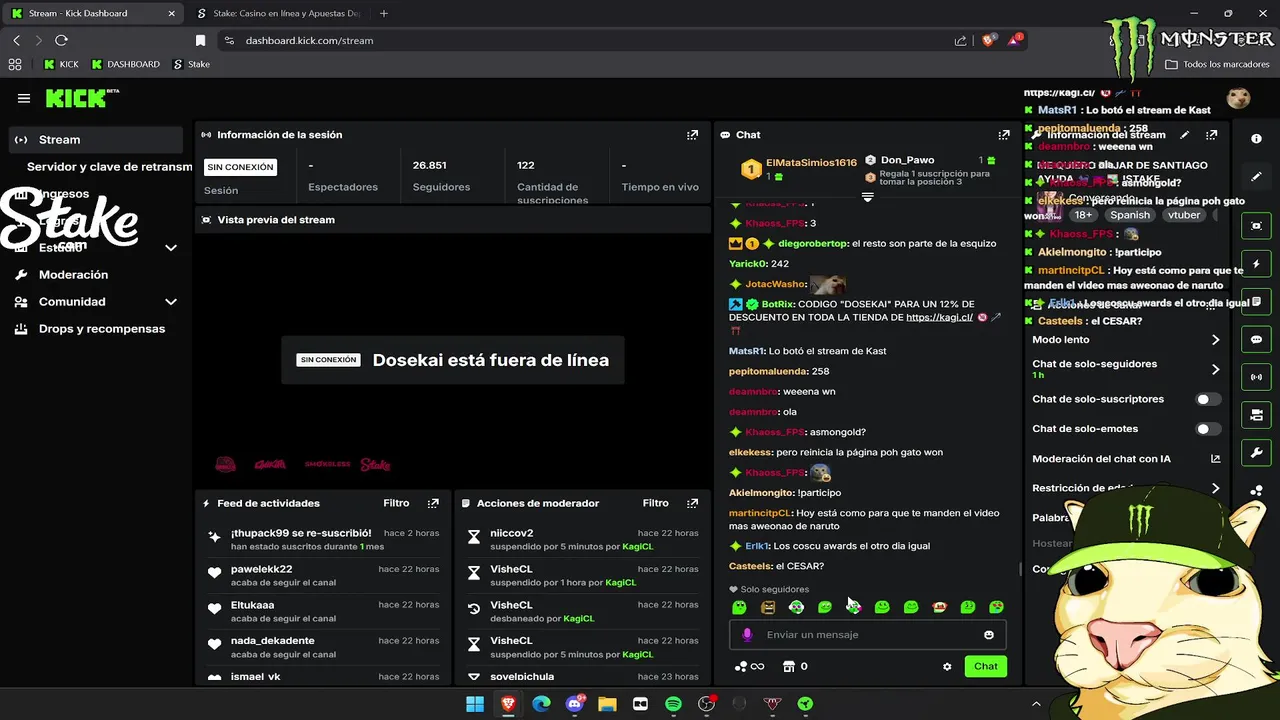Screen dimensions: 1280x720
Task: Toggle Chat de solo-emotes switch
Action: [x=1208, y=429]
